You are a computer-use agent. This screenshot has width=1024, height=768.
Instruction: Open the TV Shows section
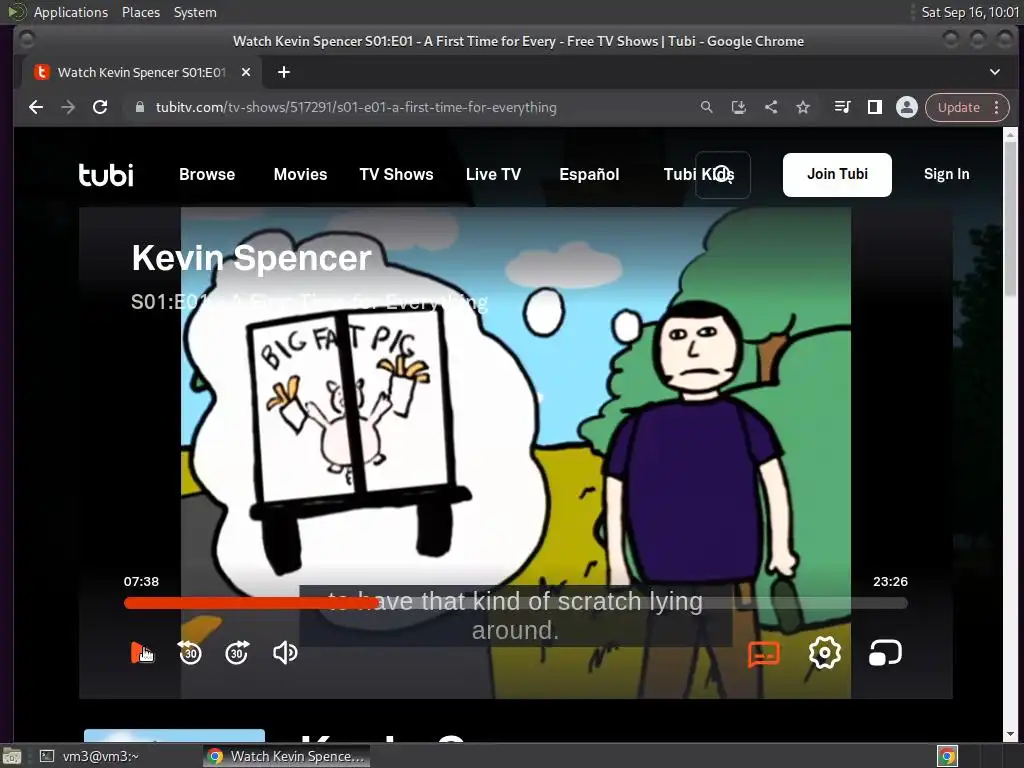396,174
